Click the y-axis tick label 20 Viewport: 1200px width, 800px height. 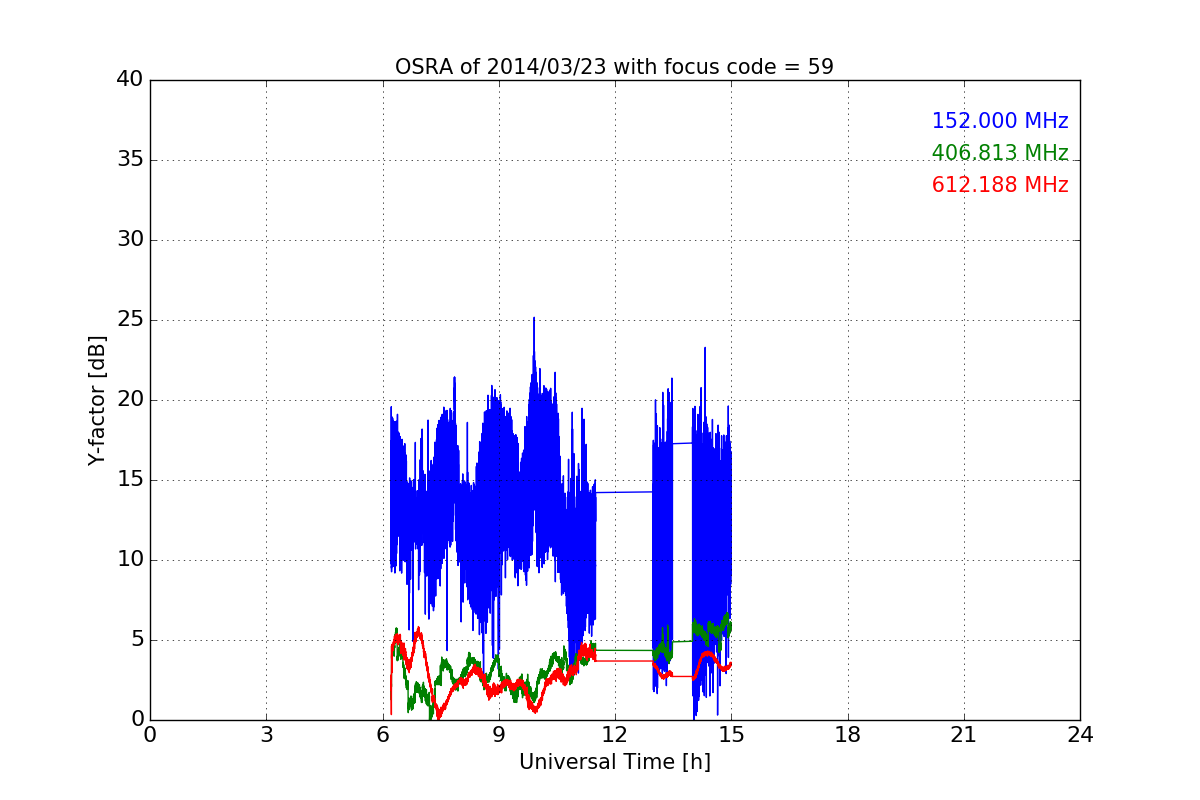tap(130, 400)
